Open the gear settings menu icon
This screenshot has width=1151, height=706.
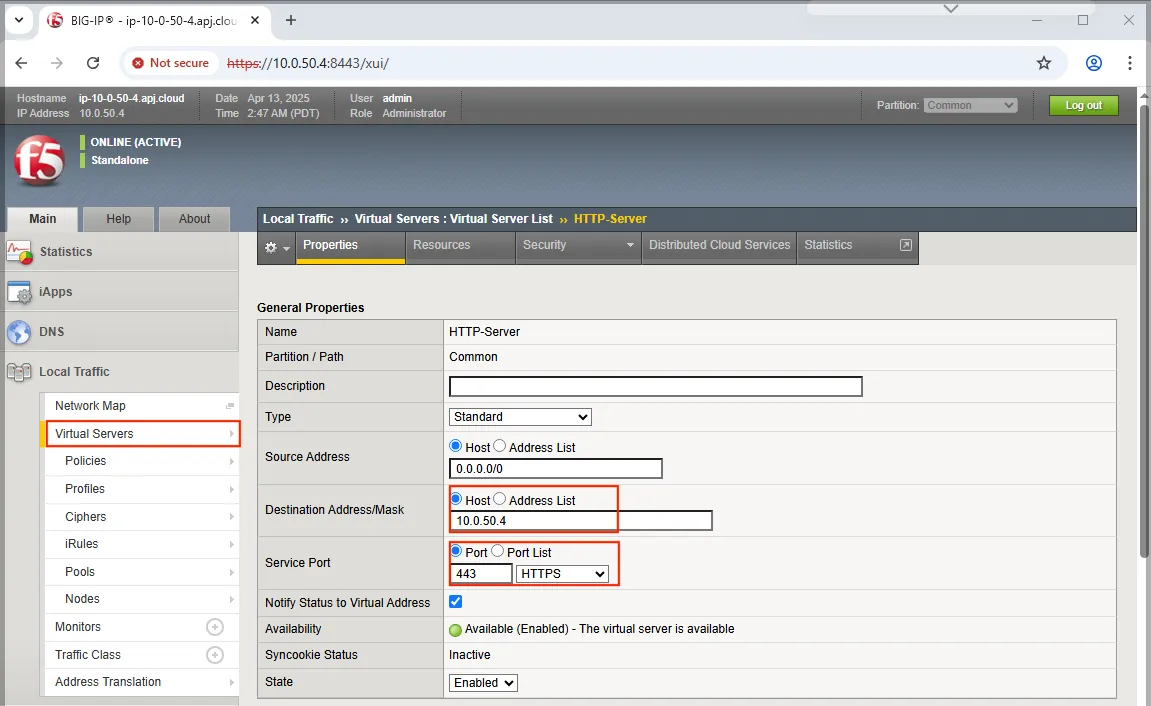click(276, 247)
